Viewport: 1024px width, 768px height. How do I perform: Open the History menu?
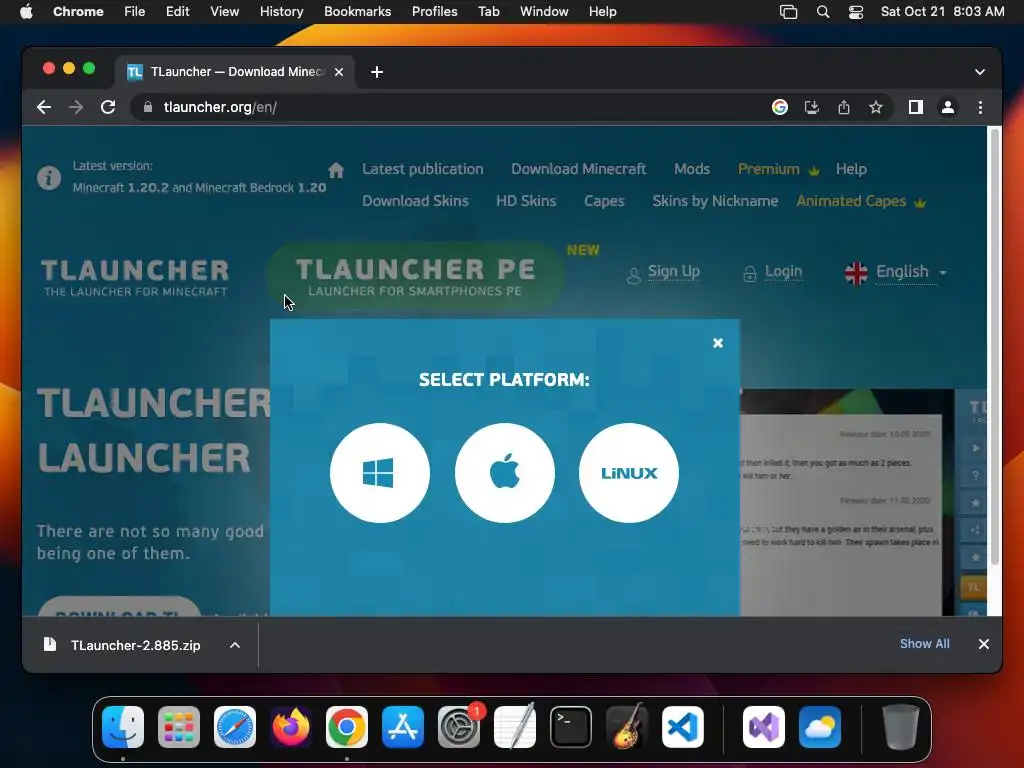281,11
